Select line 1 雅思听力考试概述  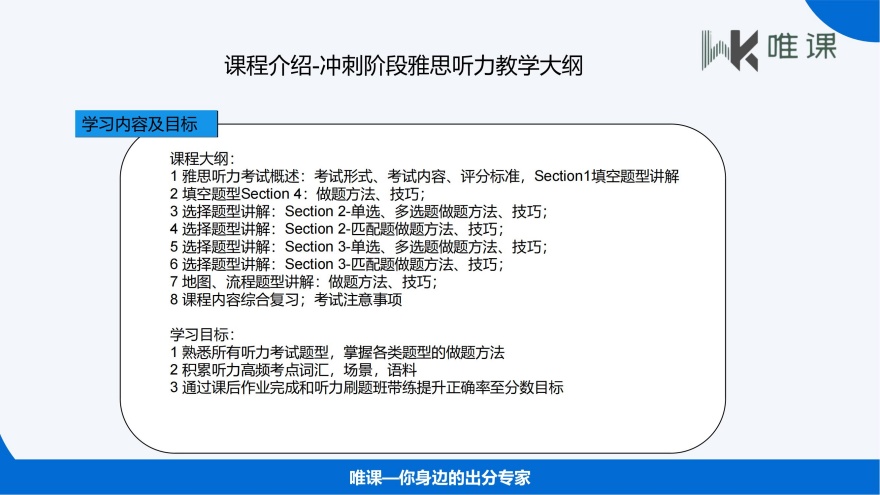coord(424,176)
